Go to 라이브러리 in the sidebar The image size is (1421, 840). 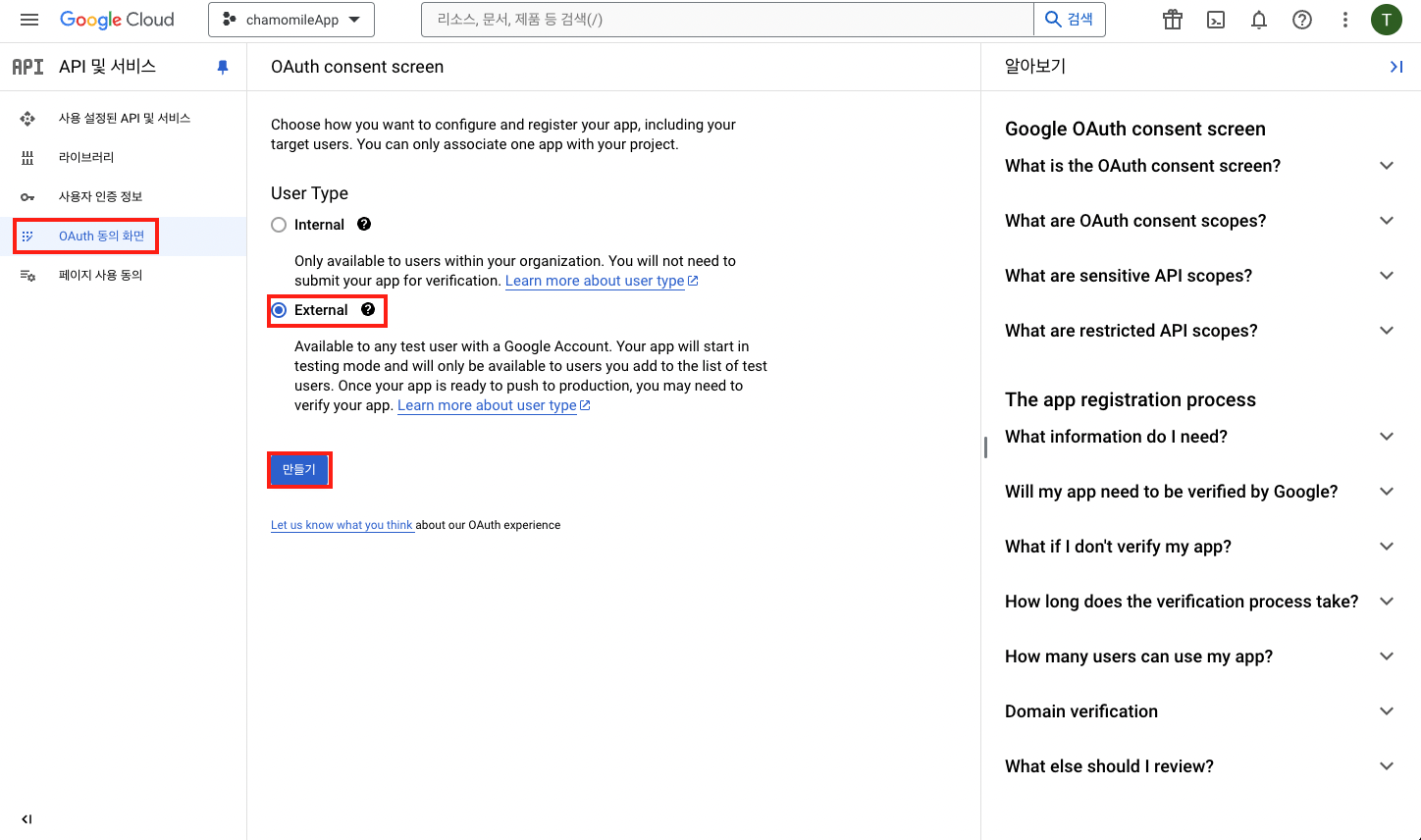pos(86,157)
